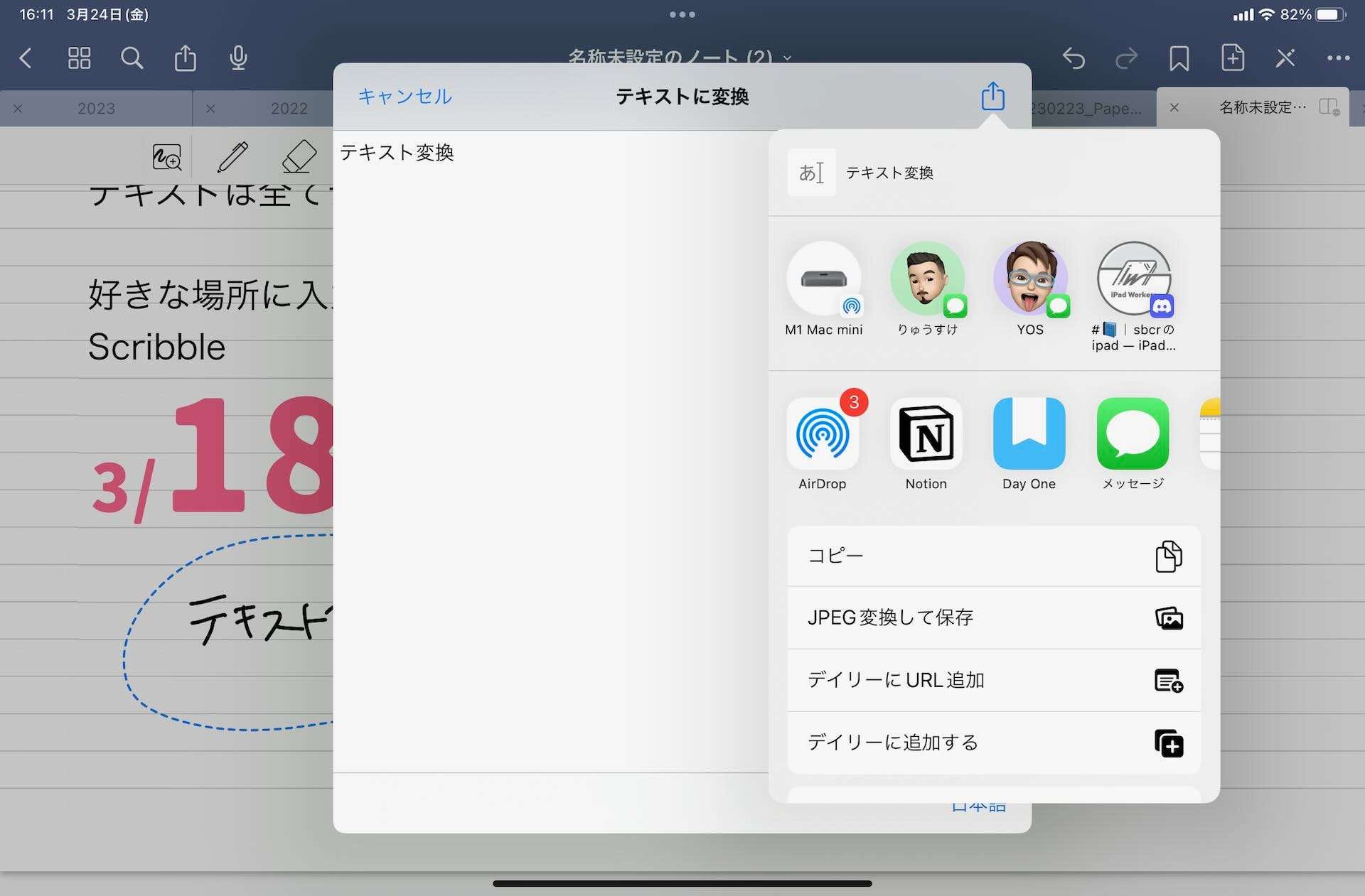Tap the thumbnails grid view icon
This screenshot has width=1365, height=896.
tap(79, 58)
